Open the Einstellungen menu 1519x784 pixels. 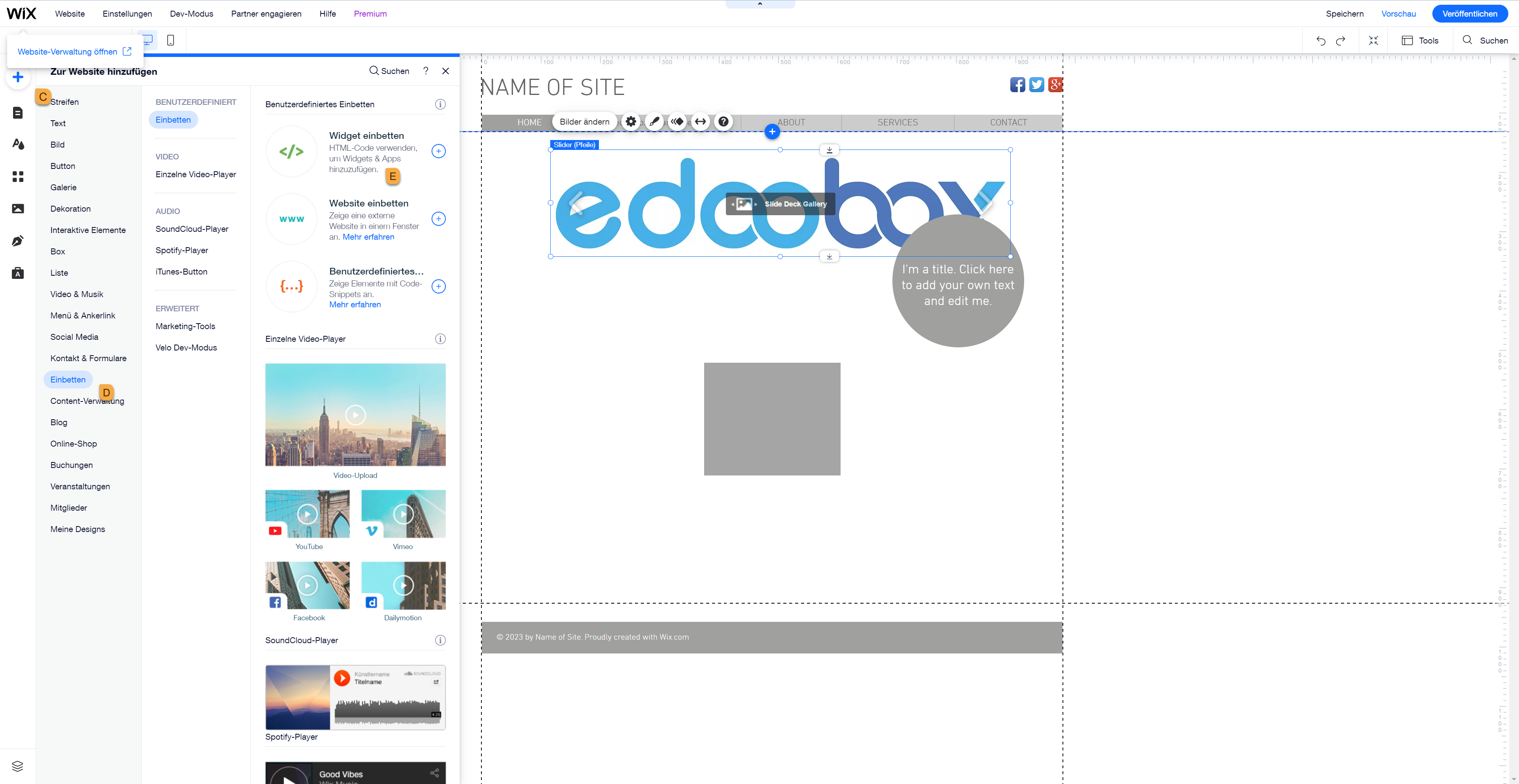[x=127, y=13]
